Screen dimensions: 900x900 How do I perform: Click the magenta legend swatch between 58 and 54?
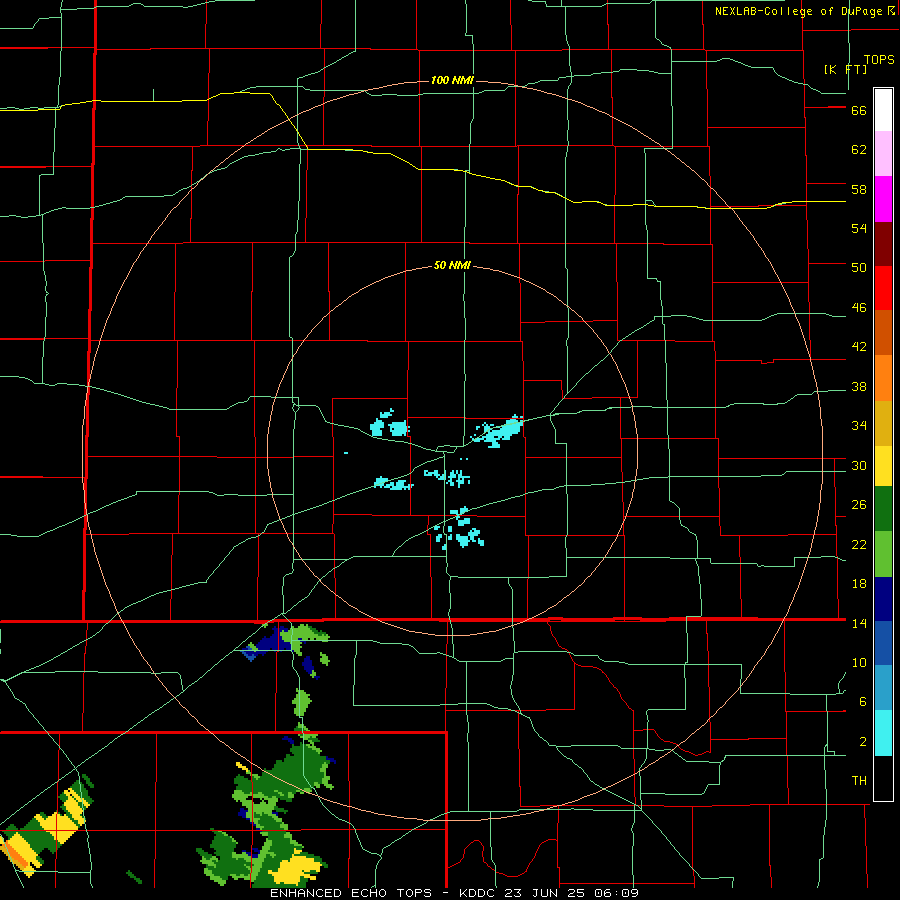coord(883,199)
